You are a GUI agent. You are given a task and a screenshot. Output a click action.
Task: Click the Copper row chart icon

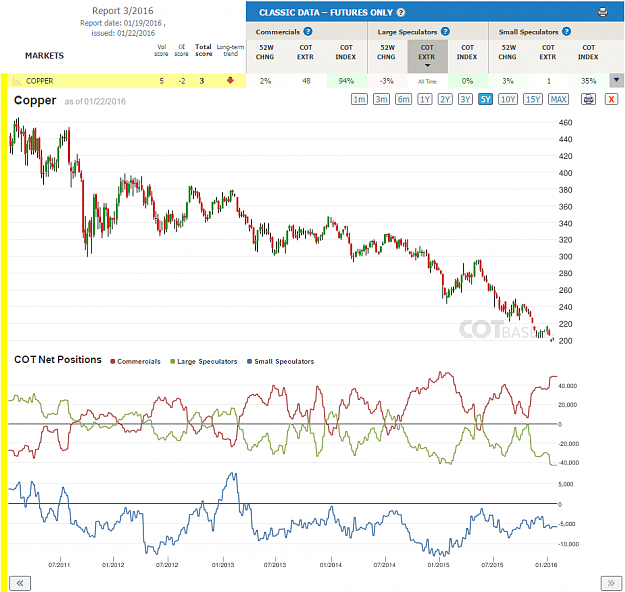pos(17,81)
